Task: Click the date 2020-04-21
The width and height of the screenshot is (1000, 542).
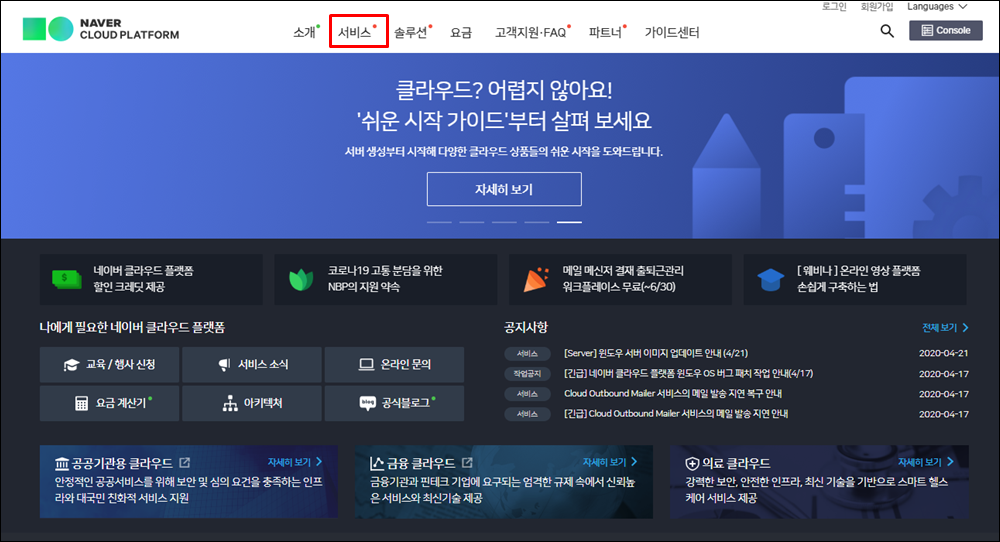Action: [944, 353]
